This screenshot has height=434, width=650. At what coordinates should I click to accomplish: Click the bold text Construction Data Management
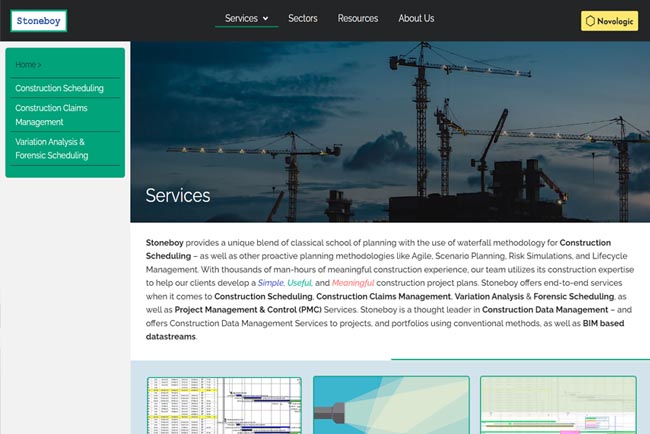pyautogui.click(x=545, y=310)
